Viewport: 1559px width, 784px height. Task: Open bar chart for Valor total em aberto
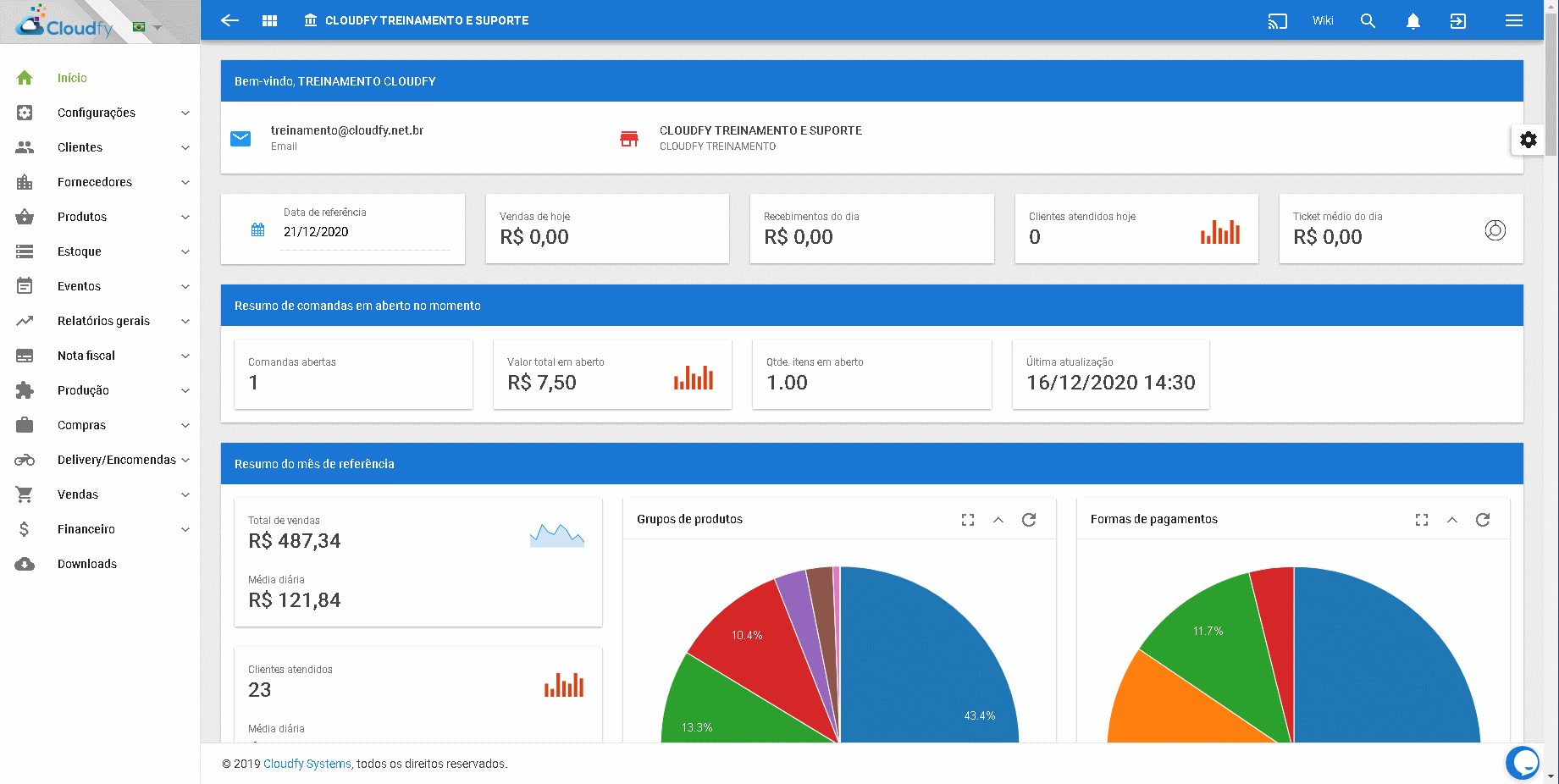pos(694,377)
